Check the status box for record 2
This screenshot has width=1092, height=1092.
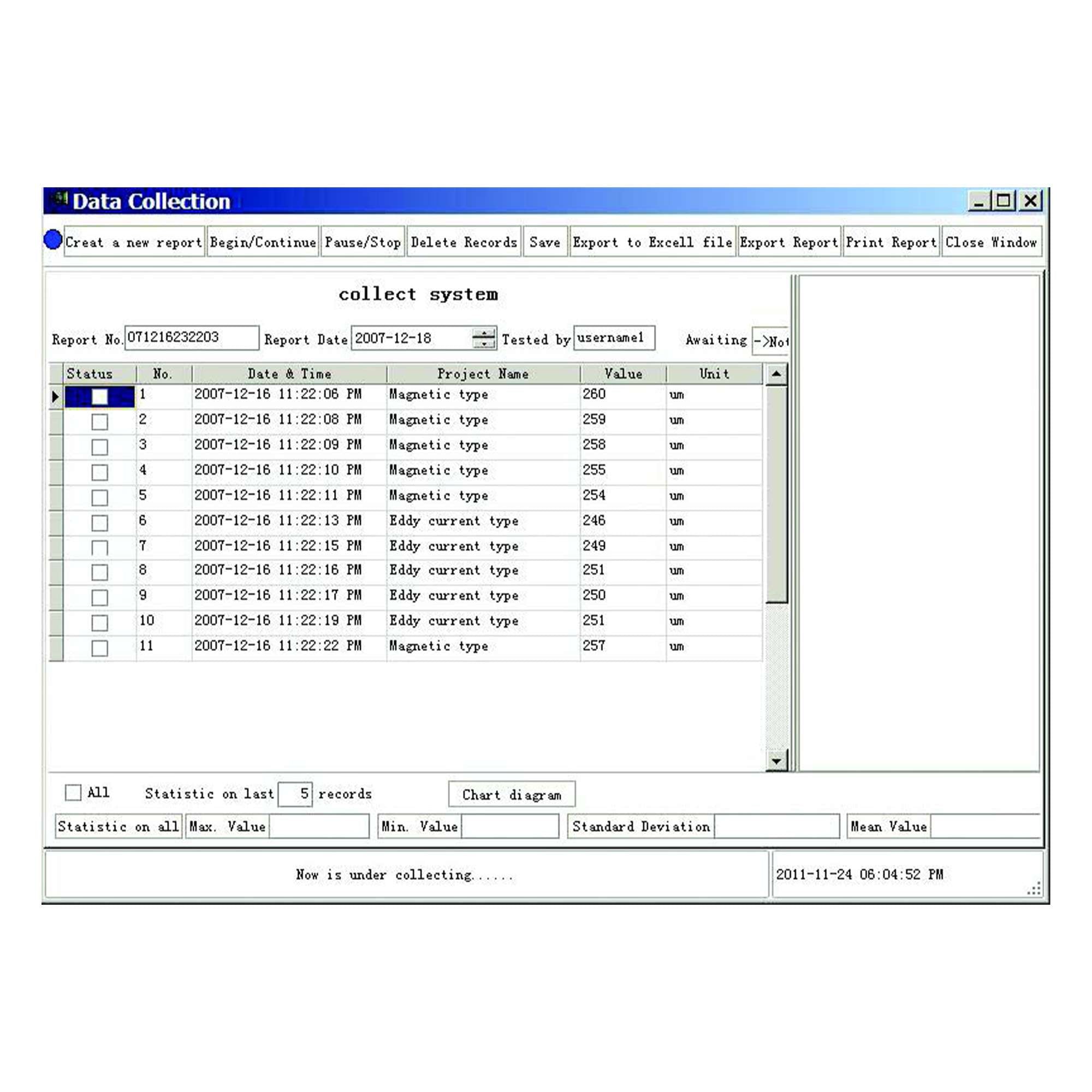(99, 422)
